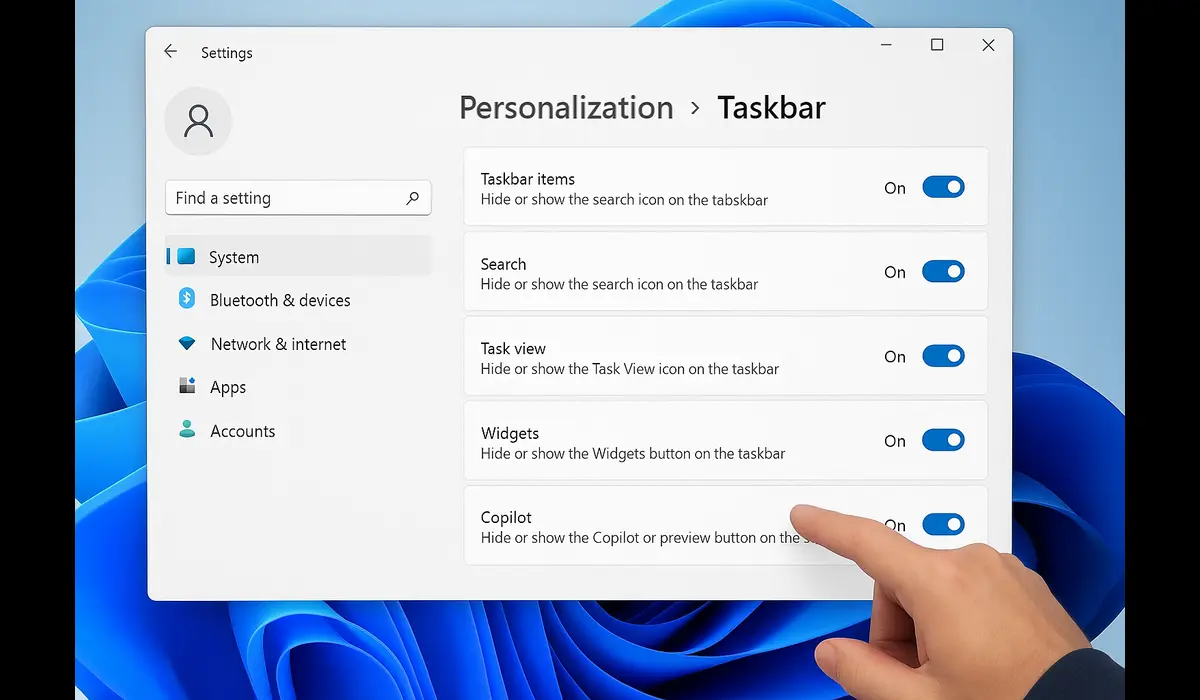Click the Bluetooth icon in the sidebar
This screenshot has height=700, width=1200.
[x=188, y=299]
